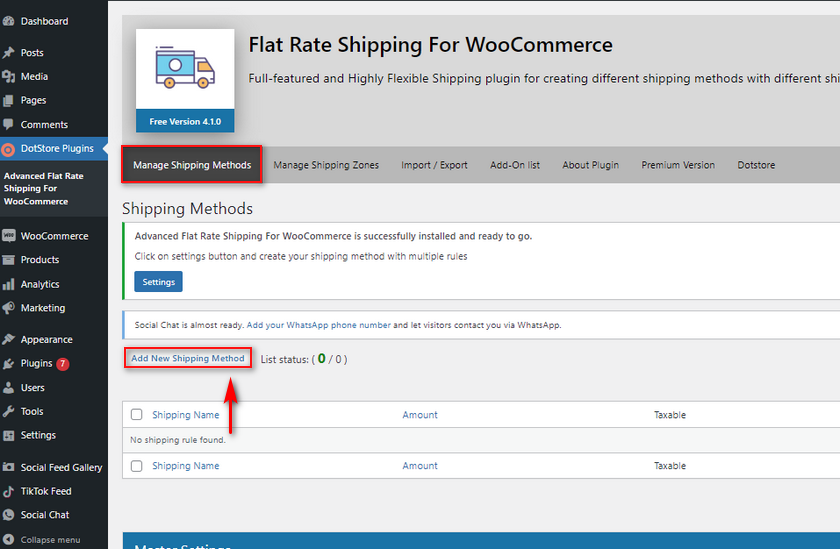This screenshot has width=840, height=549.
Task: Click Add New Shipping Method button
Action: [188, 358]
